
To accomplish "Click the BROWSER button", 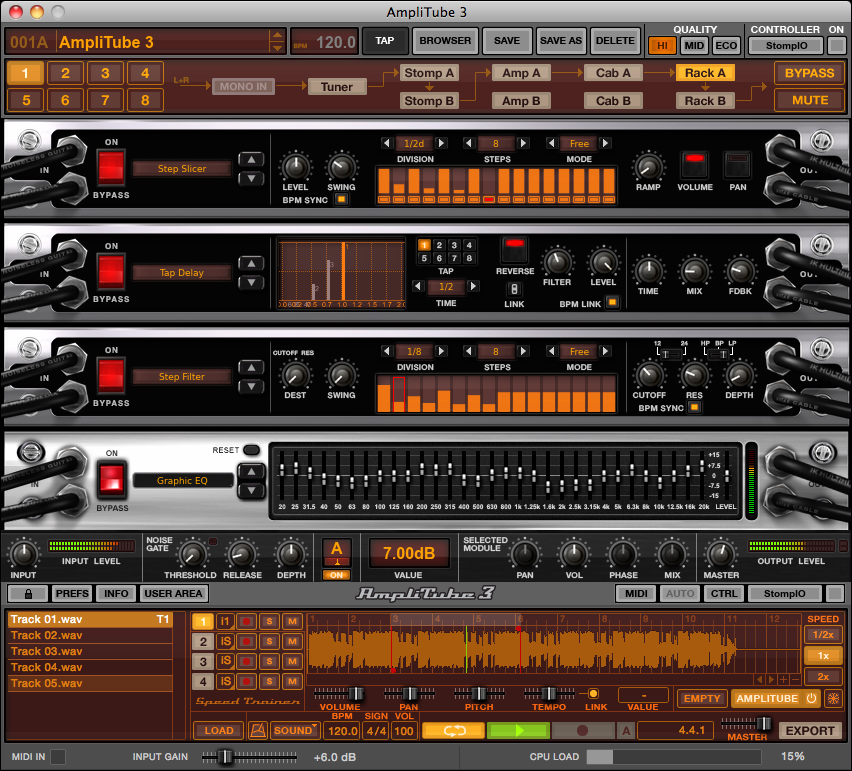I will pos(445,41).
